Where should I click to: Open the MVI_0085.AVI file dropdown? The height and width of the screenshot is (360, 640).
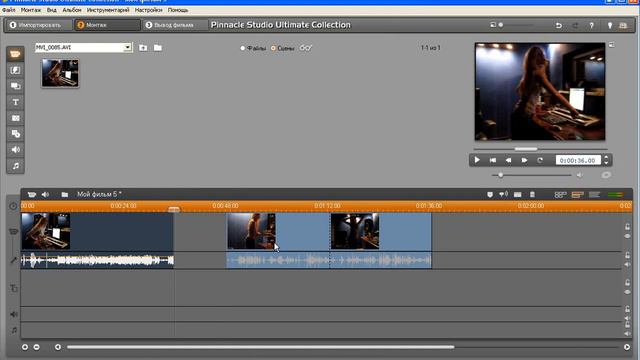coord(127,47)
